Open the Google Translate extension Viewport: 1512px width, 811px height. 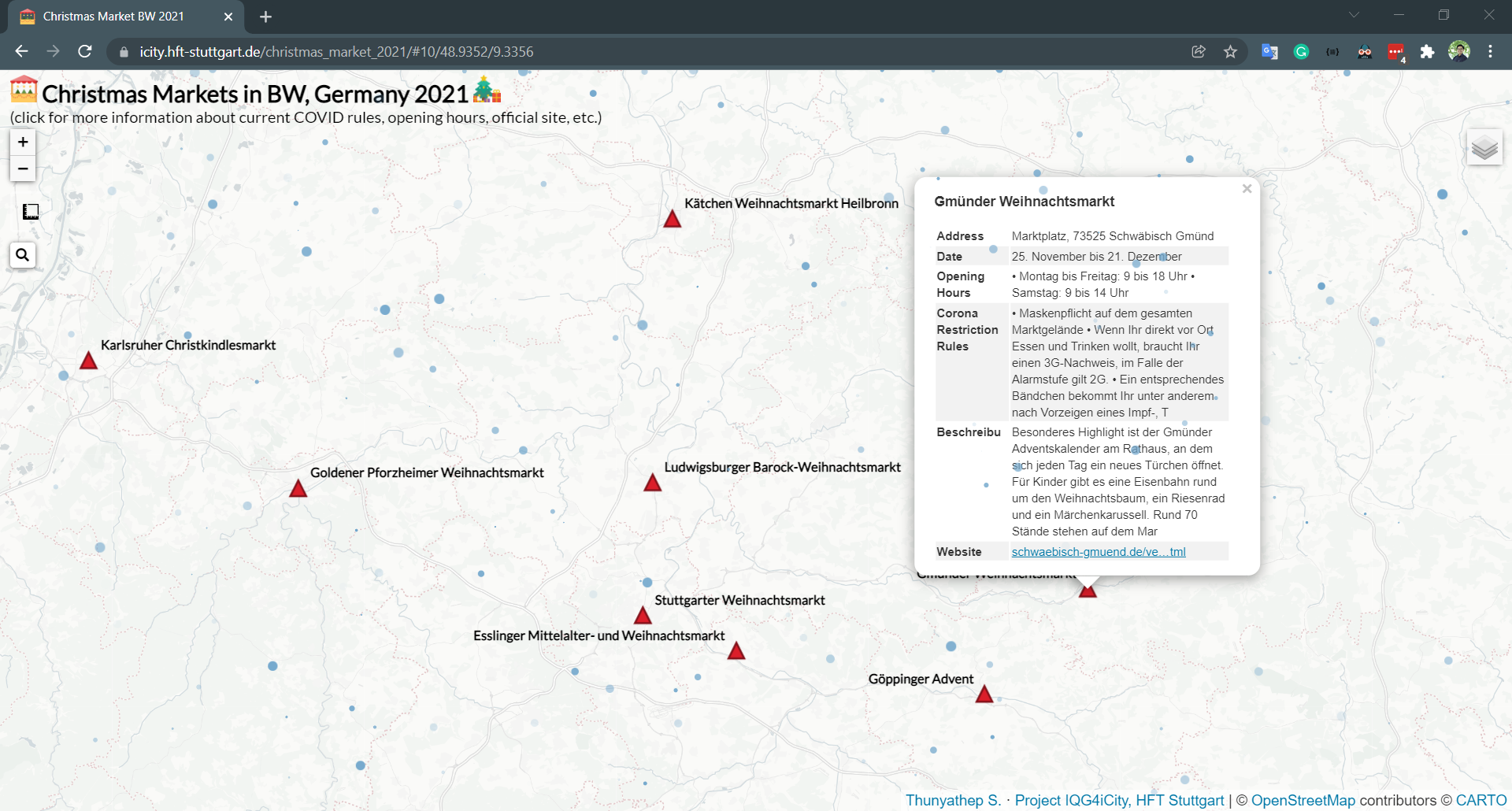click(1269, 51)
